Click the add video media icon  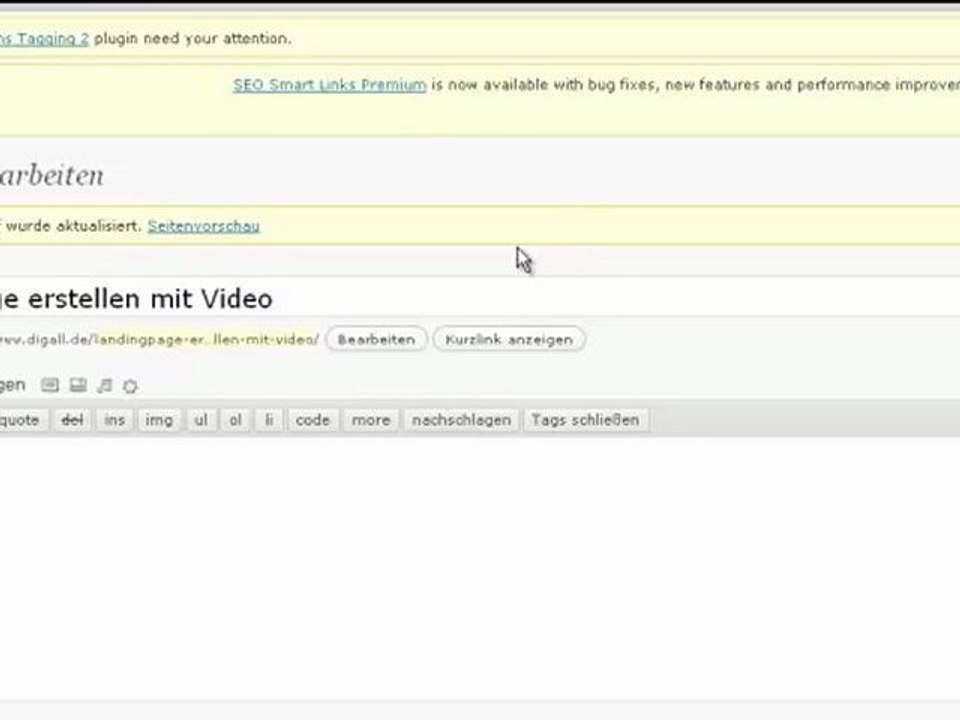pos(78,385)
